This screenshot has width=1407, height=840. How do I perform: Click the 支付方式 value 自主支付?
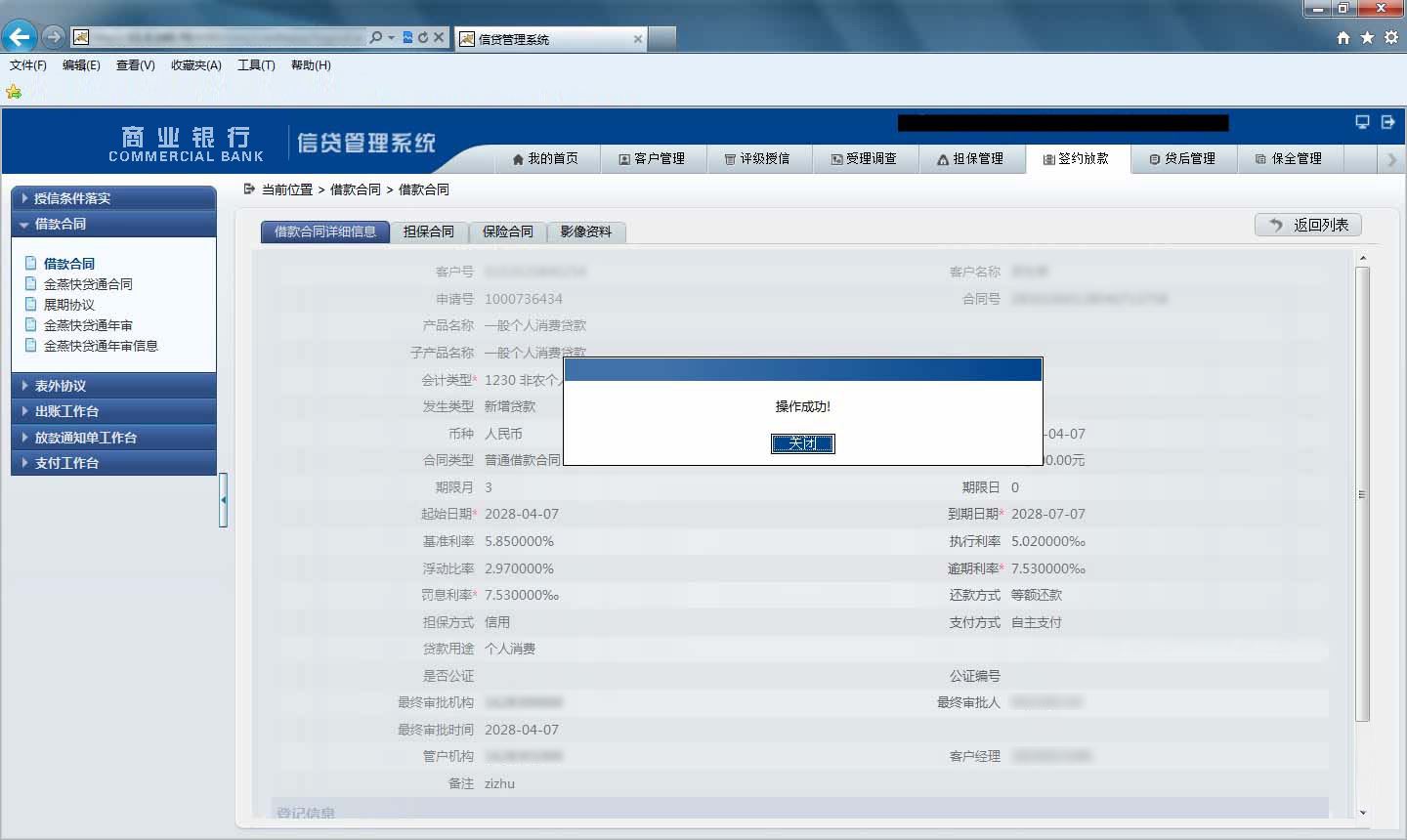(x=1037, y=622)
